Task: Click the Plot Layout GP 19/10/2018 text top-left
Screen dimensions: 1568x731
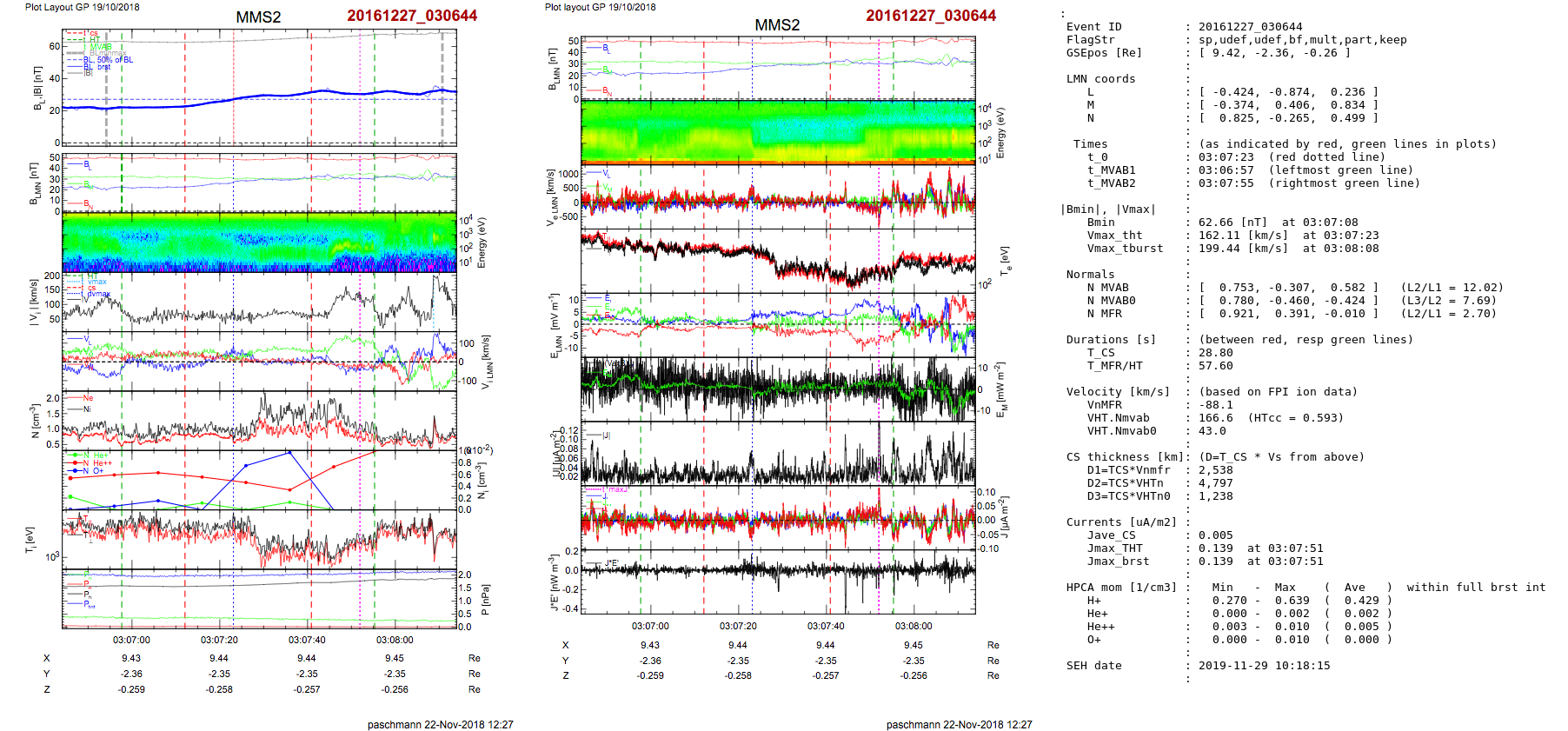Action: click(x=82, y=7)
